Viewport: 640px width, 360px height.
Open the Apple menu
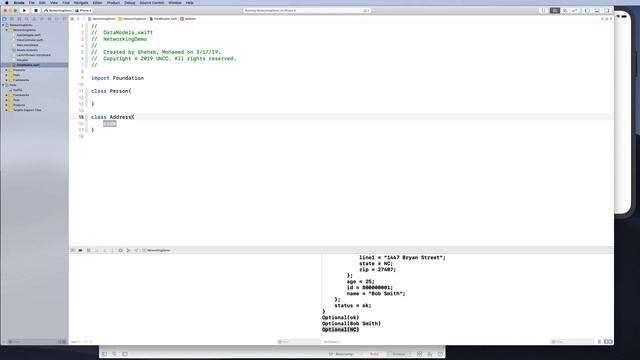click(7, 2)
